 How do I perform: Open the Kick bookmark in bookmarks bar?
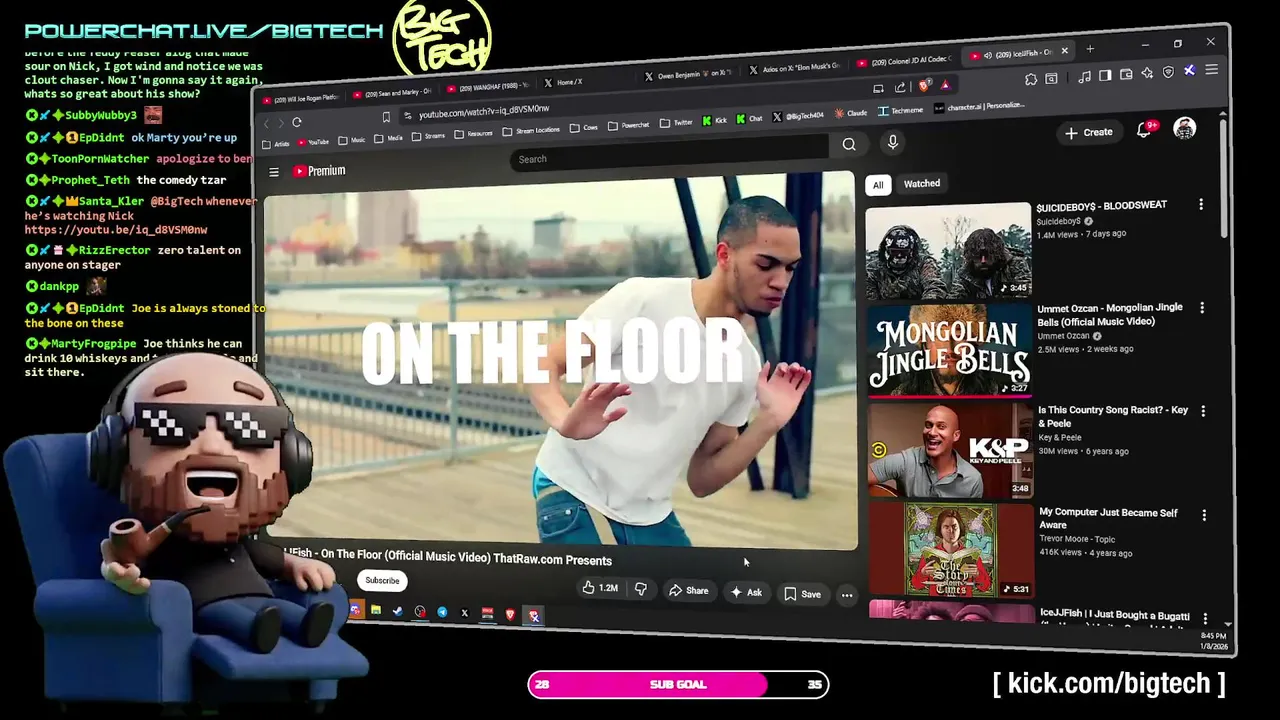(714, 120)
